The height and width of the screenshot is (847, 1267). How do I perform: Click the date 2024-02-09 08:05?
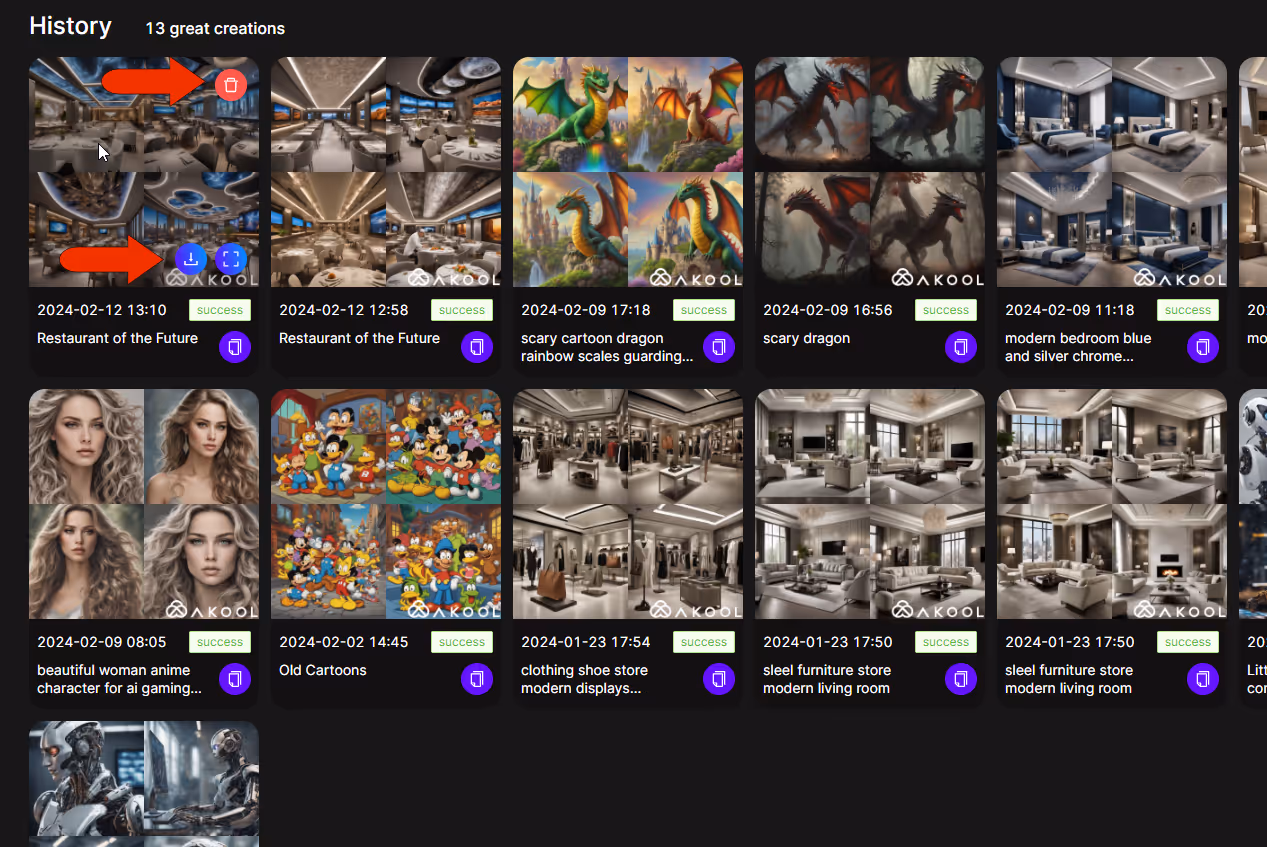[102, 642]
